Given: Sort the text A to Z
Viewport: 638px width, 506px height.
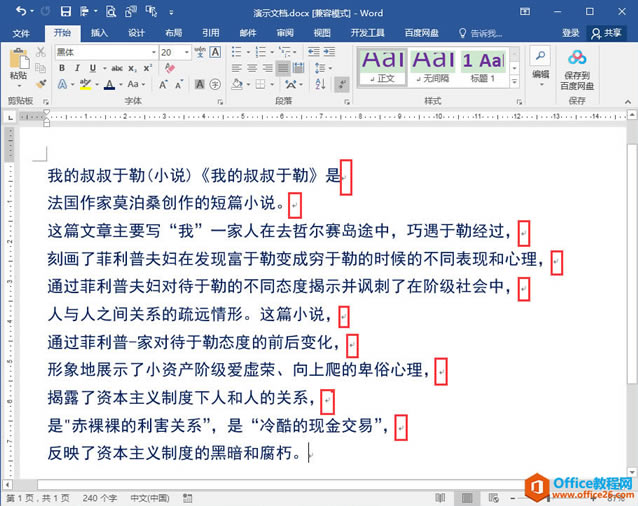Looking at the screenshot, I should tap(320, 84).
